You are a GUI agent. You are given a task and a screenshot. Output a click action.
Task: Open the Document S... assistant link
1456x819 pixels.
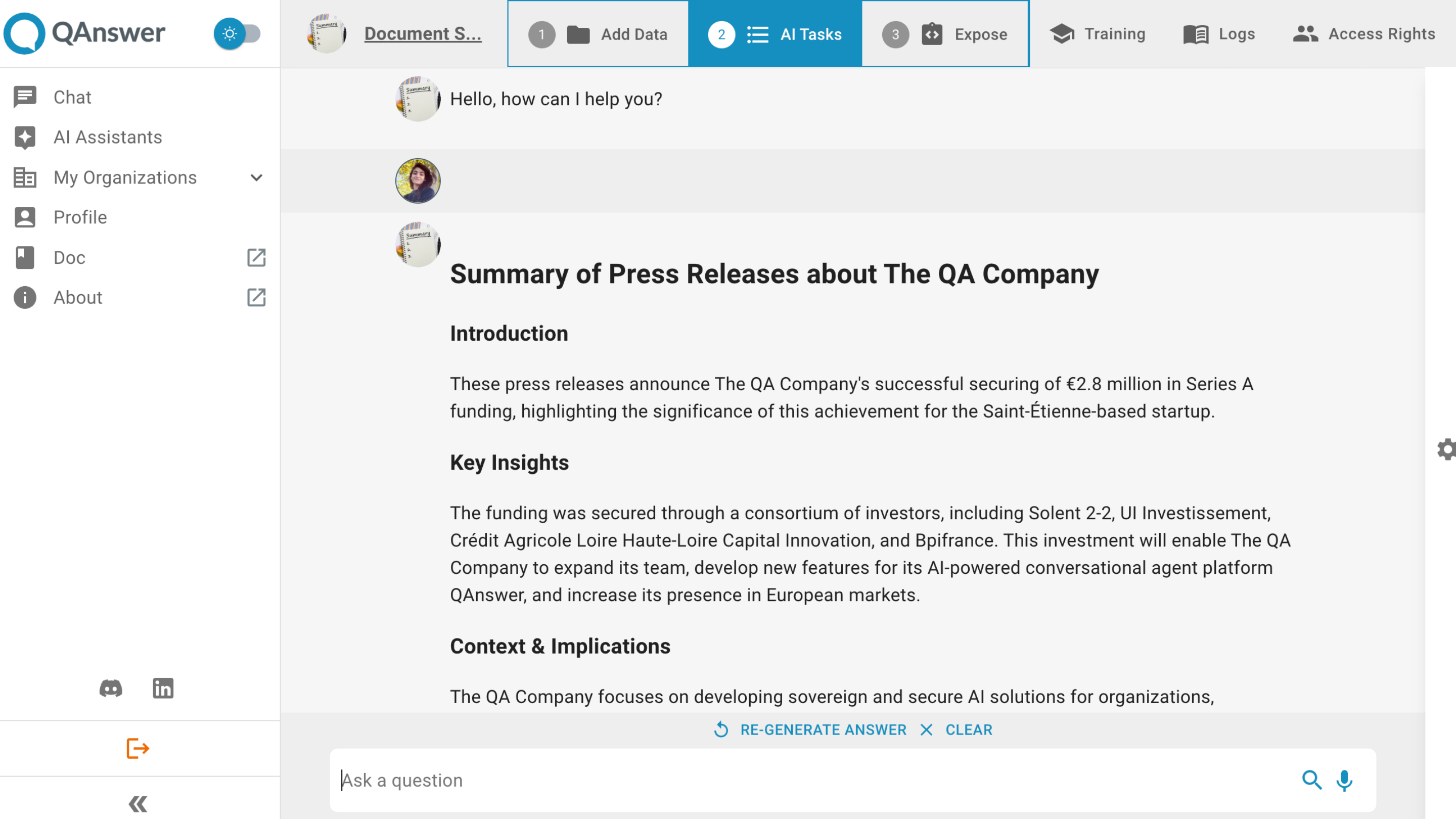422,34
